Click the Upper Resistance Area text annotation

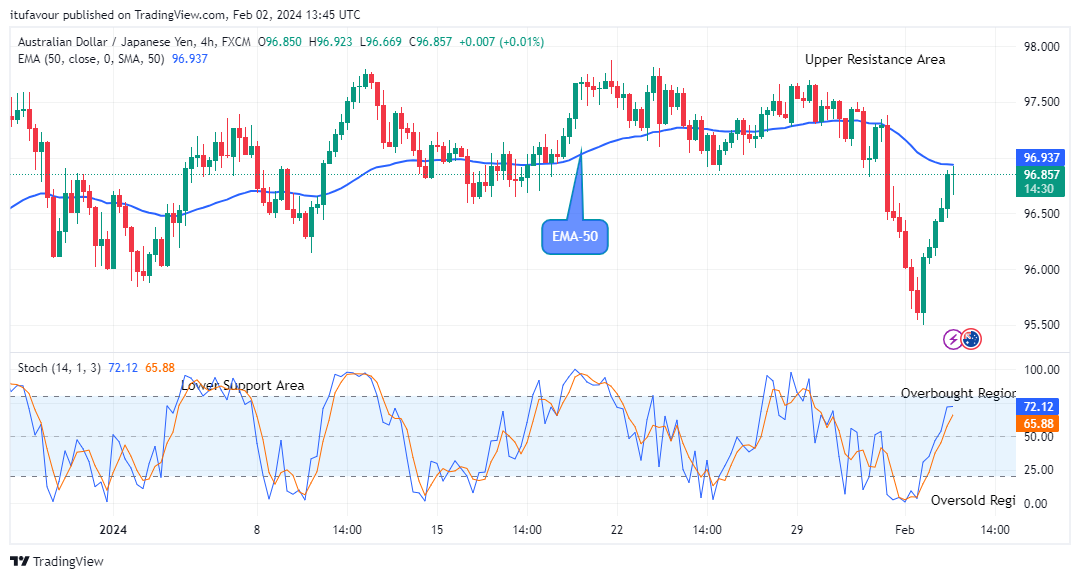click(x=874, y=59)
